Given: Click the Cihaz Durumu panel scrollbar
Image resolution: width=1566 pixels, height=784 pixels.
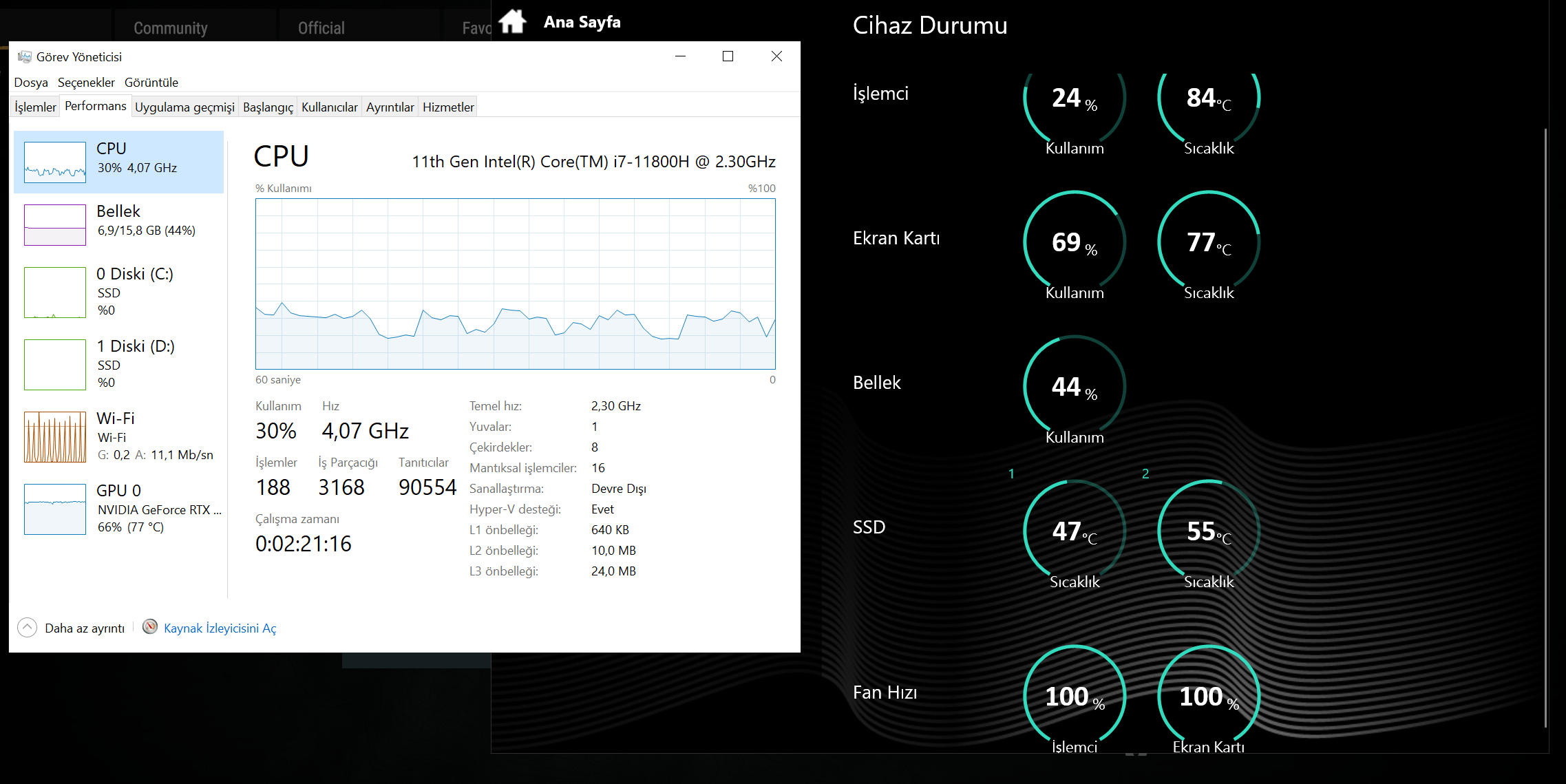Looking at the screenshot, I should pos(1545,427).
